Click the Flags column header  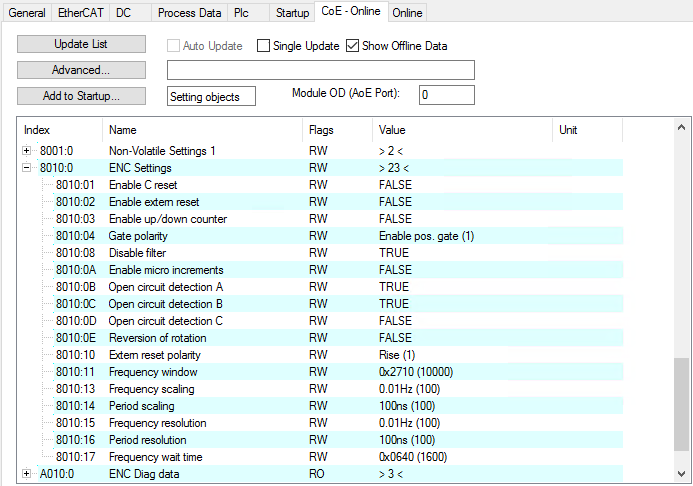(x=338, y=130)
